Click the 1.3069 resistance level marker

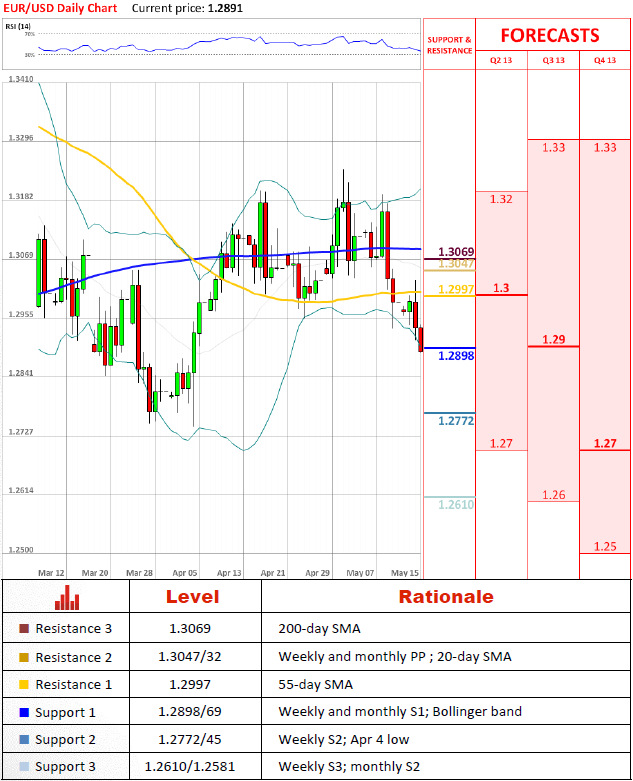click(x=456, y=252)
